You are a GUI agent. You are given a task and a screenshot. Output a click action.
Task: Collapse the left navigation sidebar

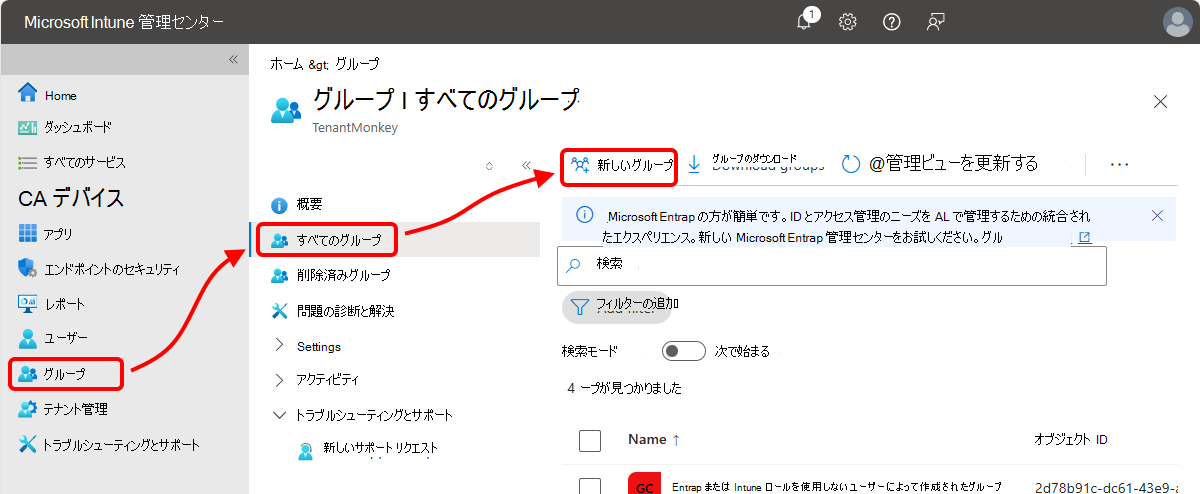click(x=233, y=59)
